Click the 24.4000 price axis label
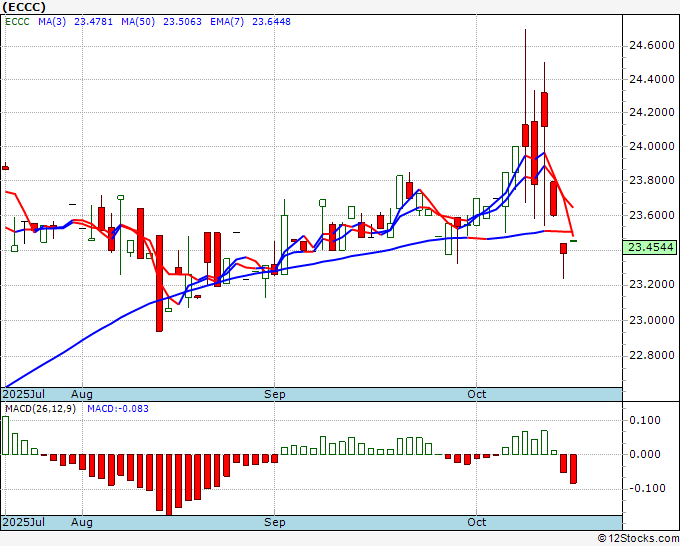 click(x=652, y=79)
